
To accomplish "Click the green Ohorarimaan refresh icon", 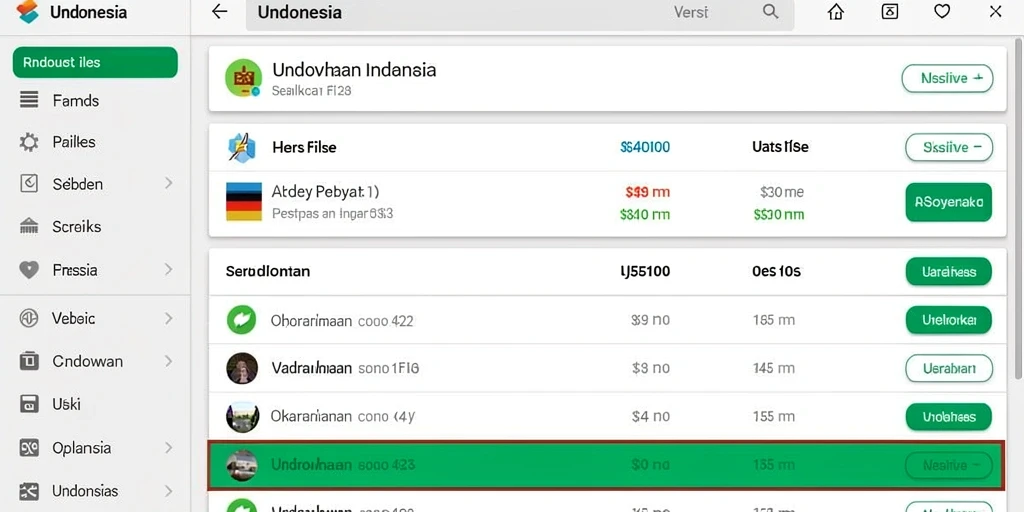I will (241, 320).
